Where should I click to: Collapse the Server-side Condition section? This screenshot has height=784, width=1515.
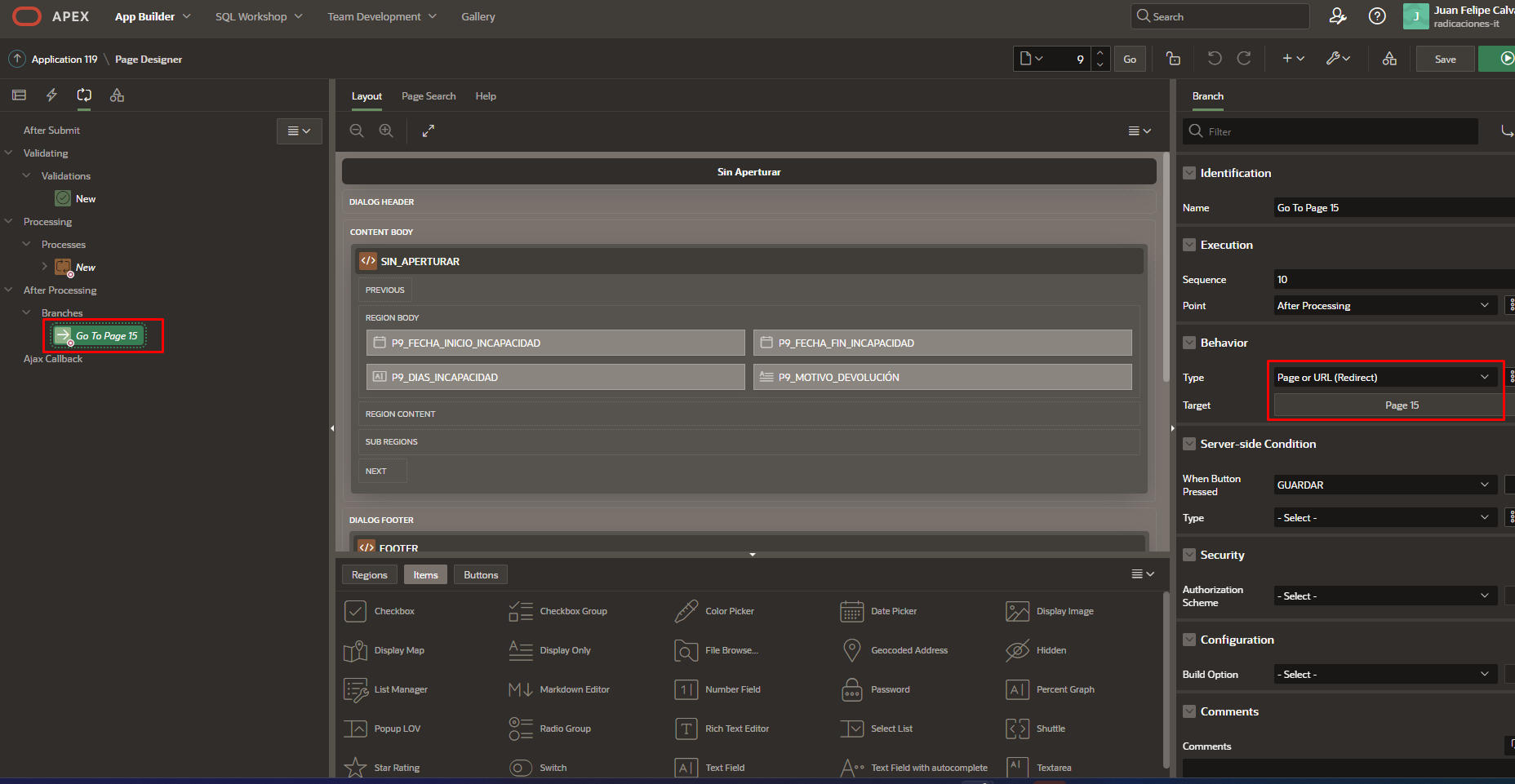pos(1189,444)
